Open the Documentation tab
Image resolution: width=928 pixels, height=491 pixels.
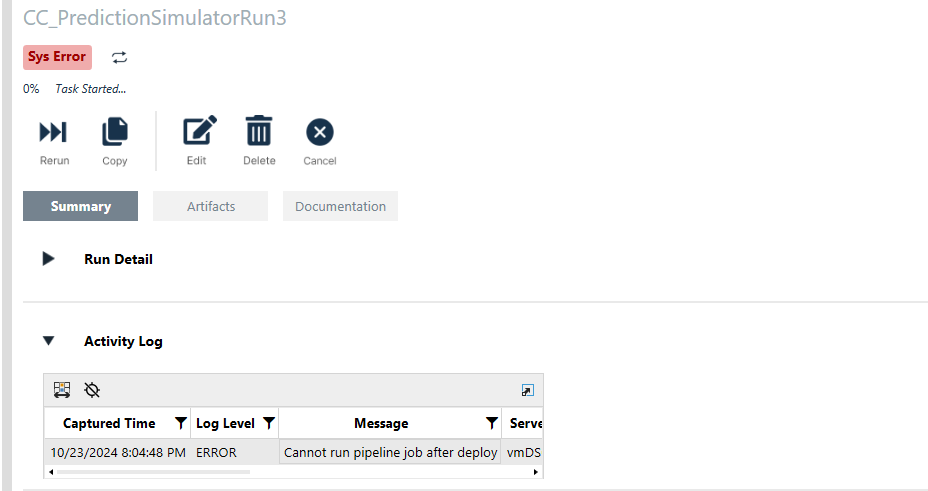pos(340,206)
